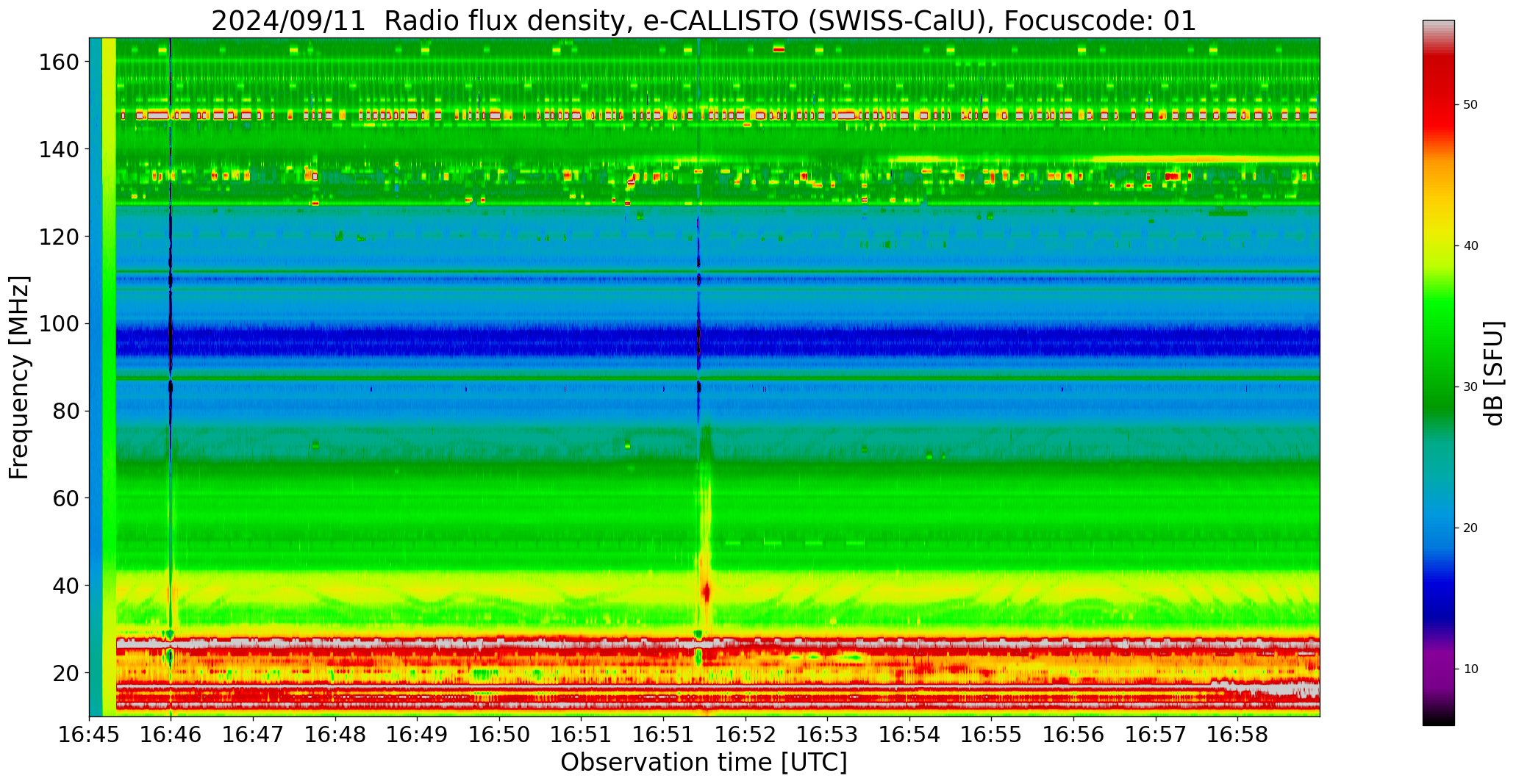1516x784 pixels.
Task: Click the 50 dB tick on the colorbar
Action: tap(1470, 105)
